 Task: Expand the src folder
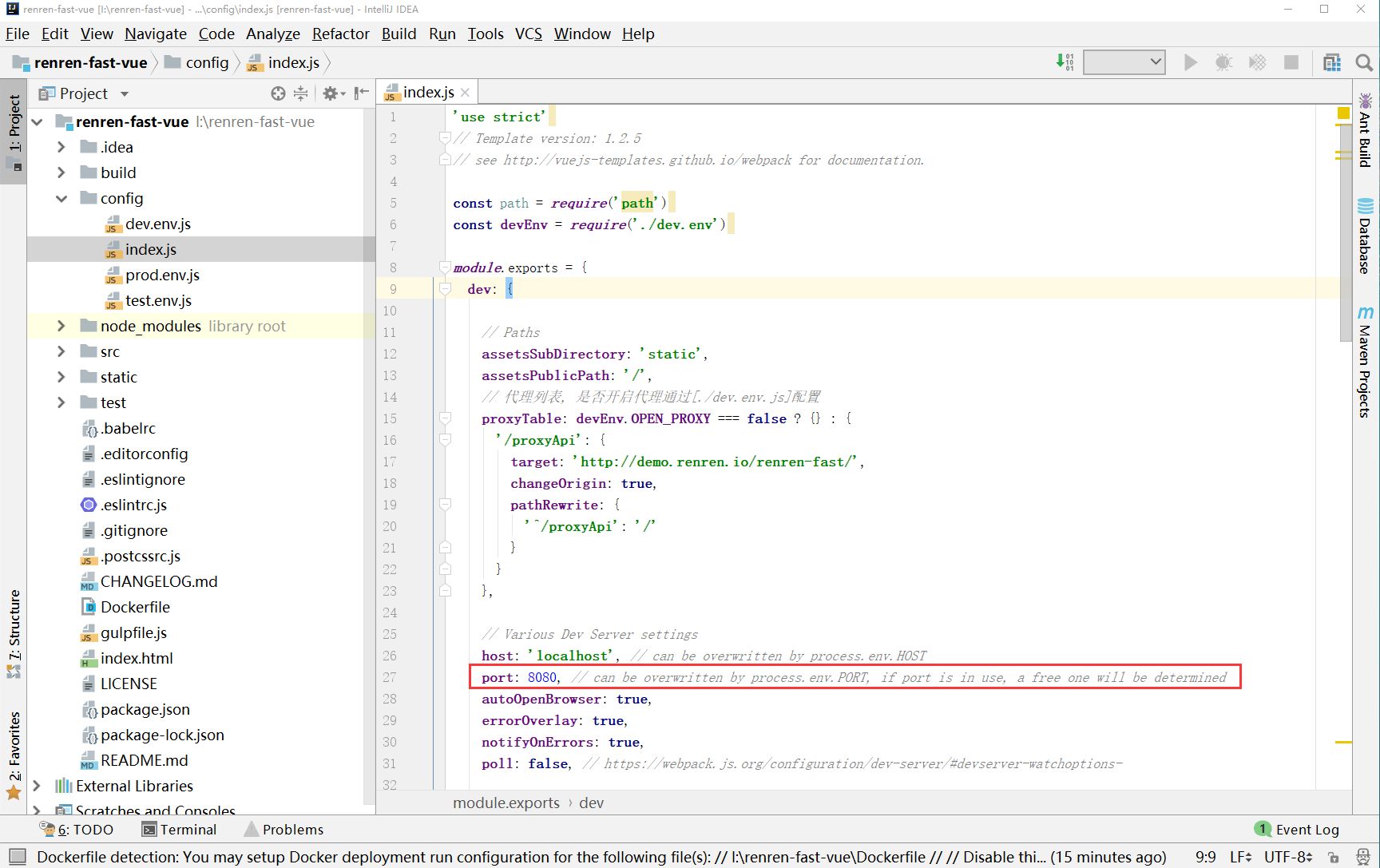click(x=61, y=351)
